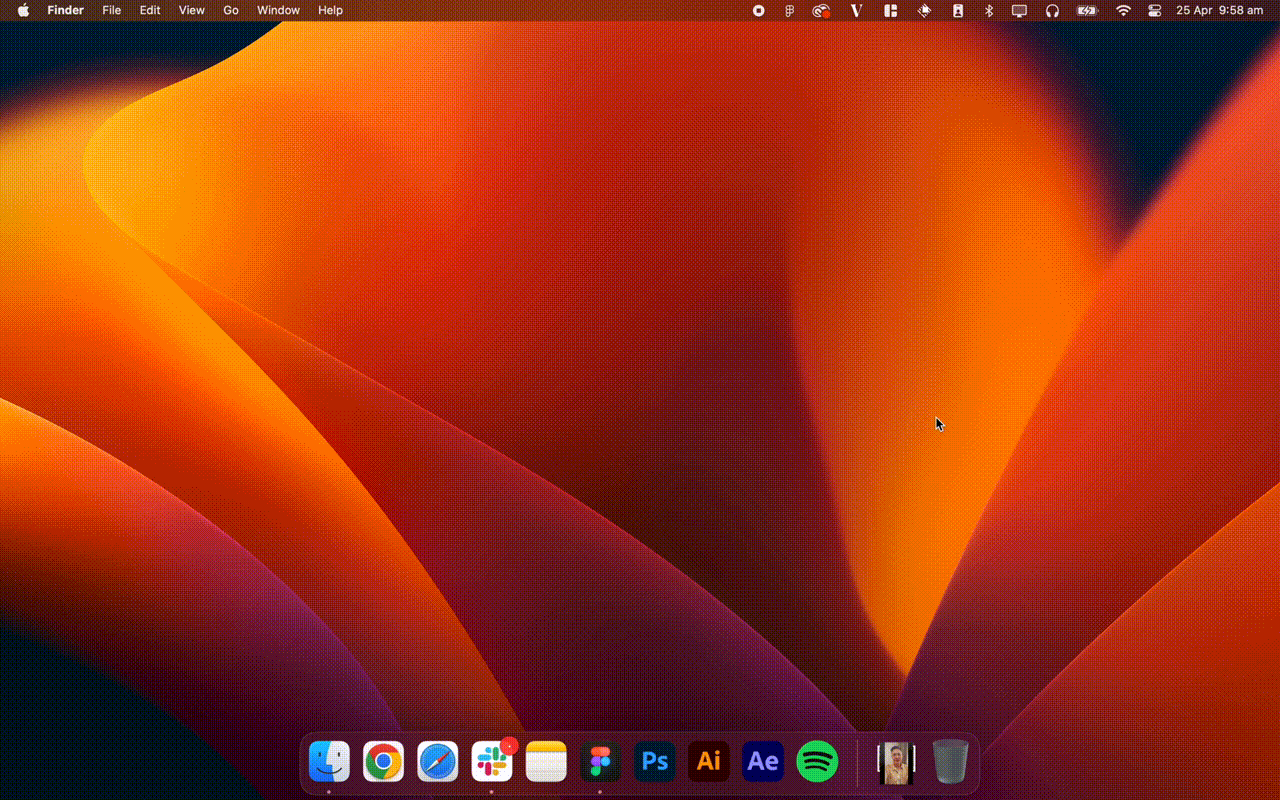Launch Adobe Illustrator from the Dock
The width and height of the screenshot is (1280, 800).
coord(709,762)
